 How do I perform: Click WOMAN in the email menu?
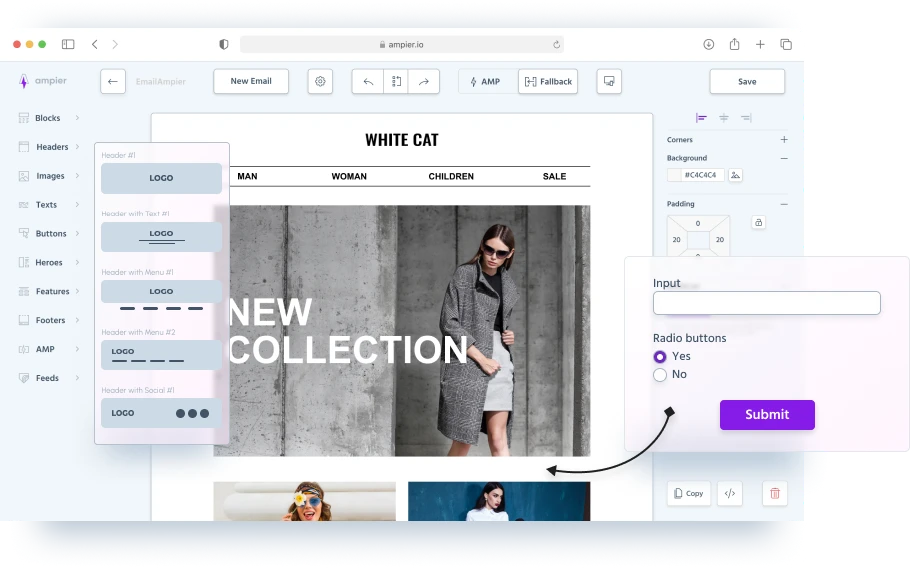pyautogui.click(x=349, y=176)
